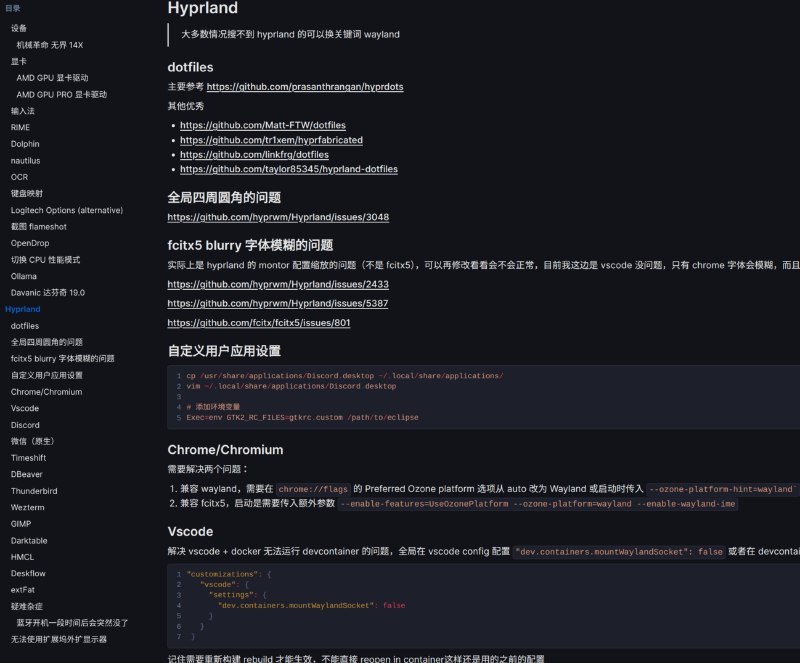The image size is (800, 663).
Task: Go to 疑难杂症 in the table of contents
Action: point(27,606)
